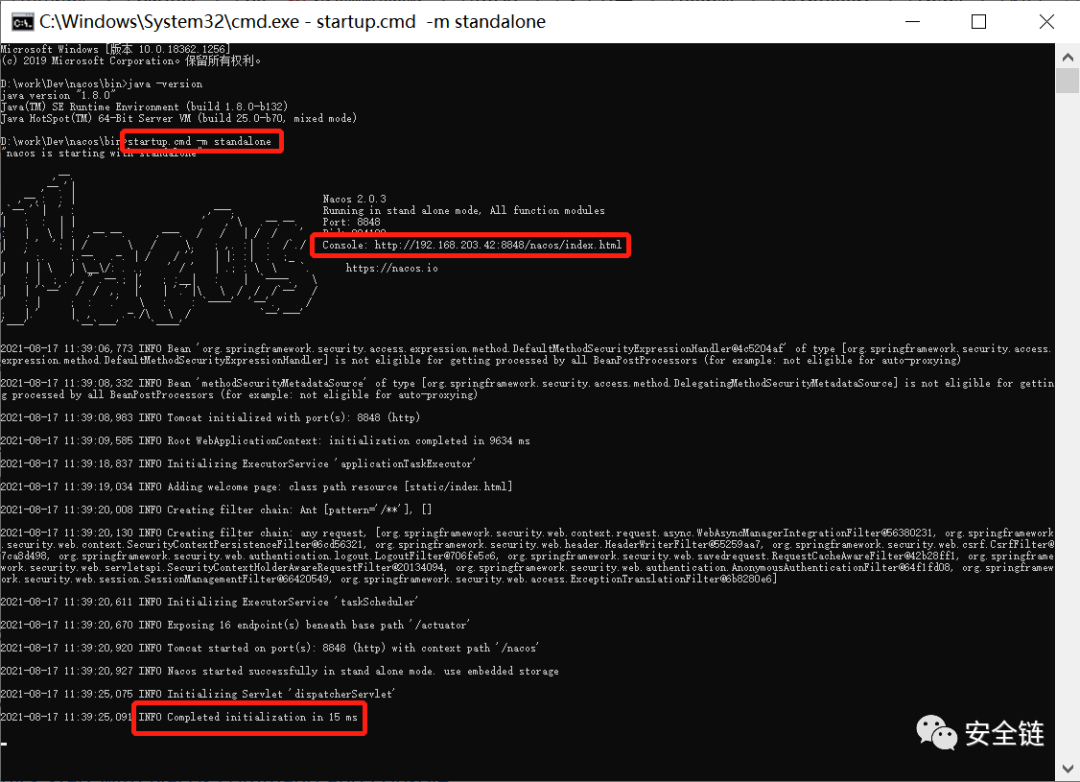The width and height of the screenshot is (1080, 782).
Task: Click 'Running in stand alone mode' line
Action: (x=464, y=210)
